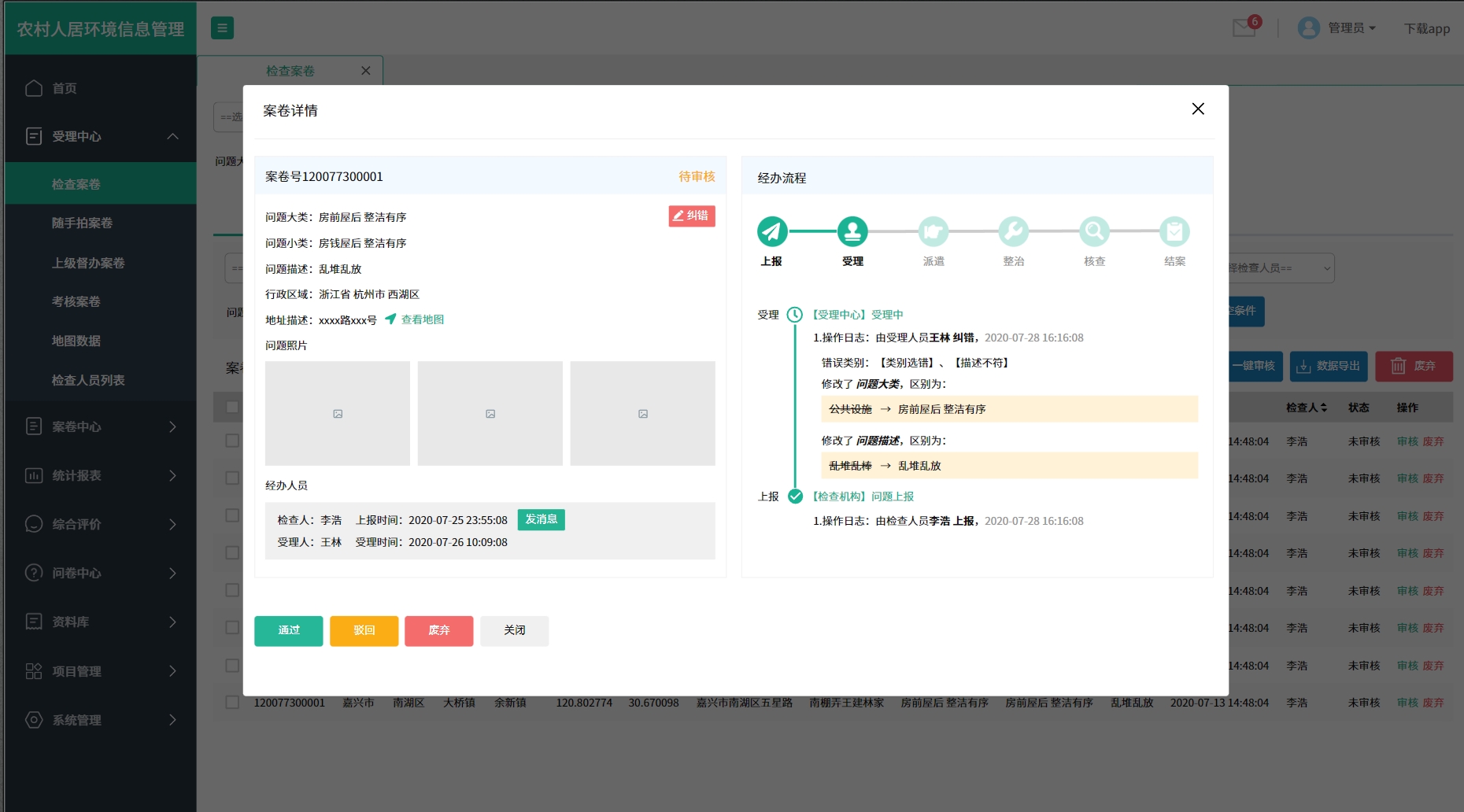Click the 整治 wrench step icon
This screenshot has width=1464, height=812.
pyautogui.click(x=1014, y=231)
